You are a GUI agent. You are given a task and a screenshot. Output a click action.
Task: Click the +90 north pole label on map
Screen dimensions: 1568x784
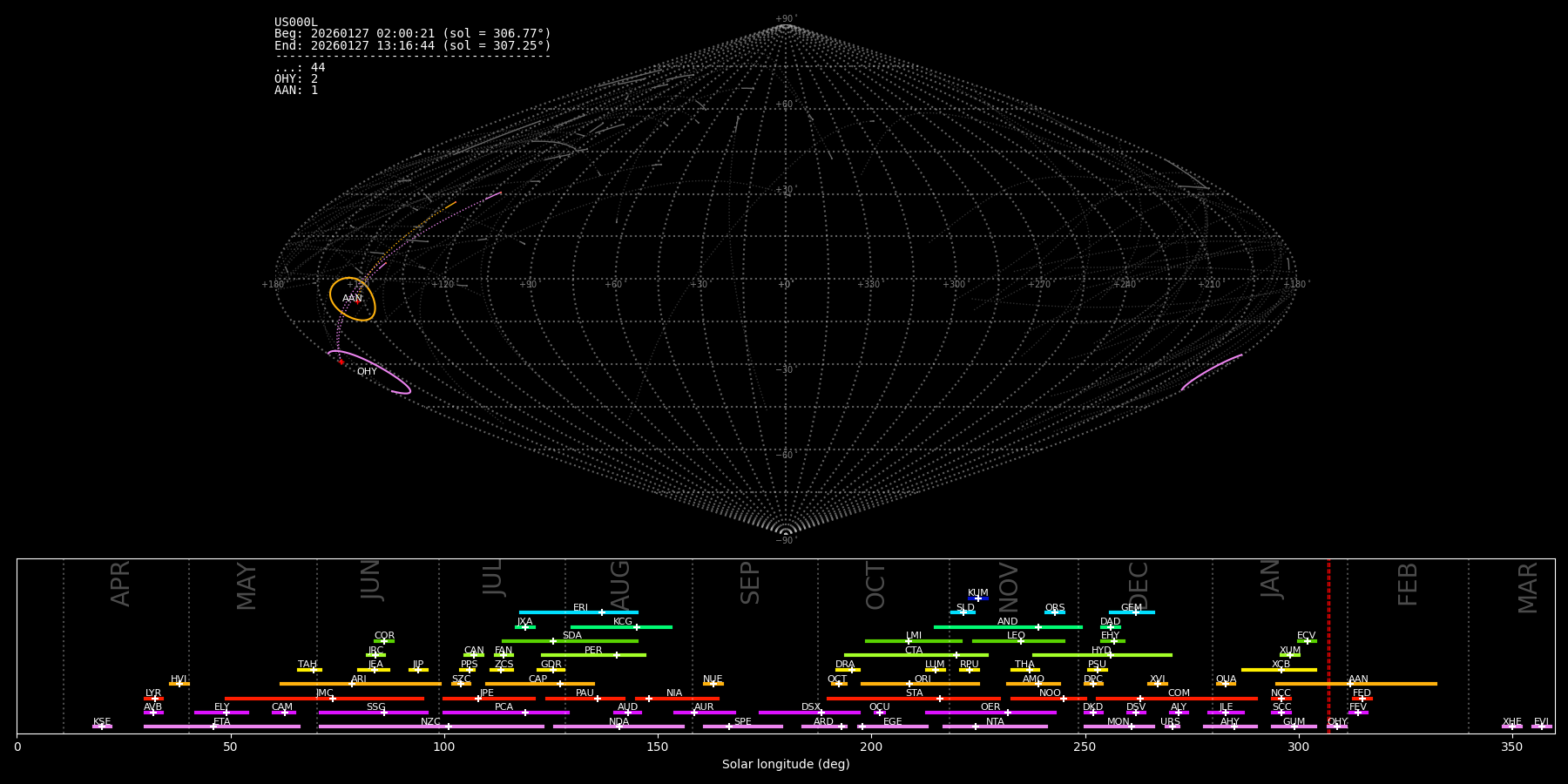coord(785,19)
